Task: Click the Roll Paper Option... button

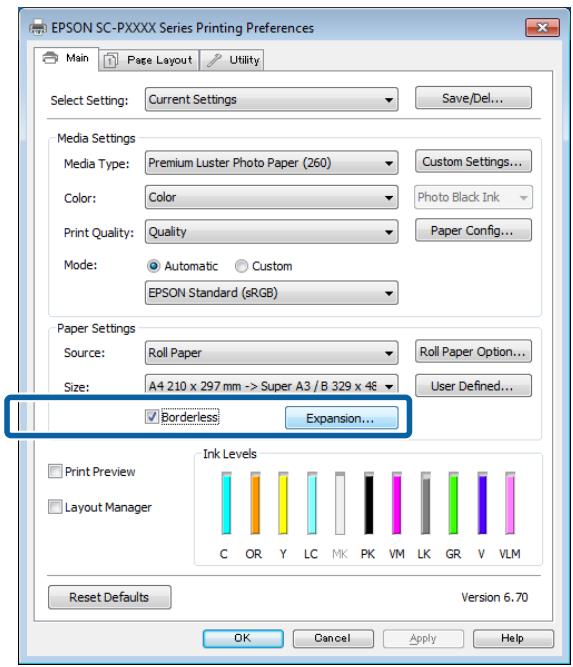Action: point(473,351)
